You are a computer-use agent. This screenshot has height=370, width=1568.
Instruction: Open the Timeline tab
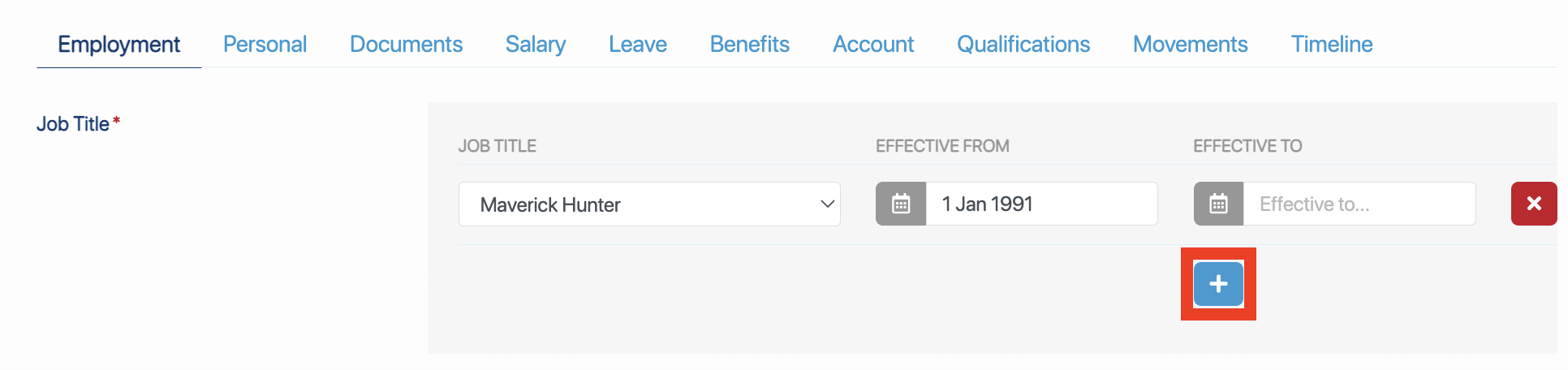point(1332,44)
